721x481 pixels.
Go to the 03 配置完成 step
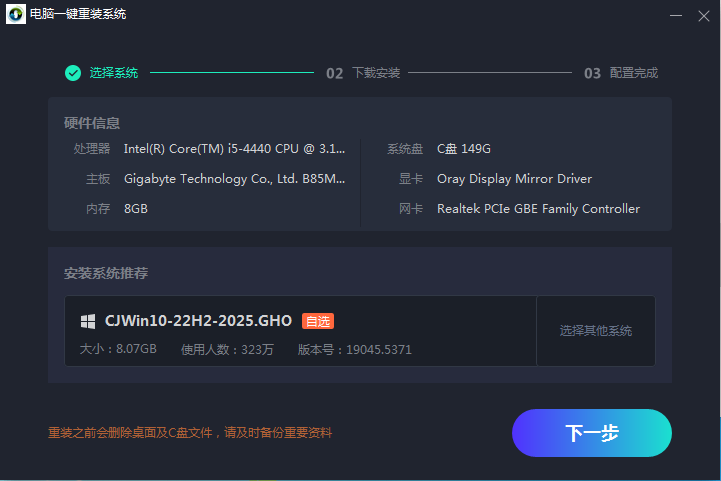[621, 73]
